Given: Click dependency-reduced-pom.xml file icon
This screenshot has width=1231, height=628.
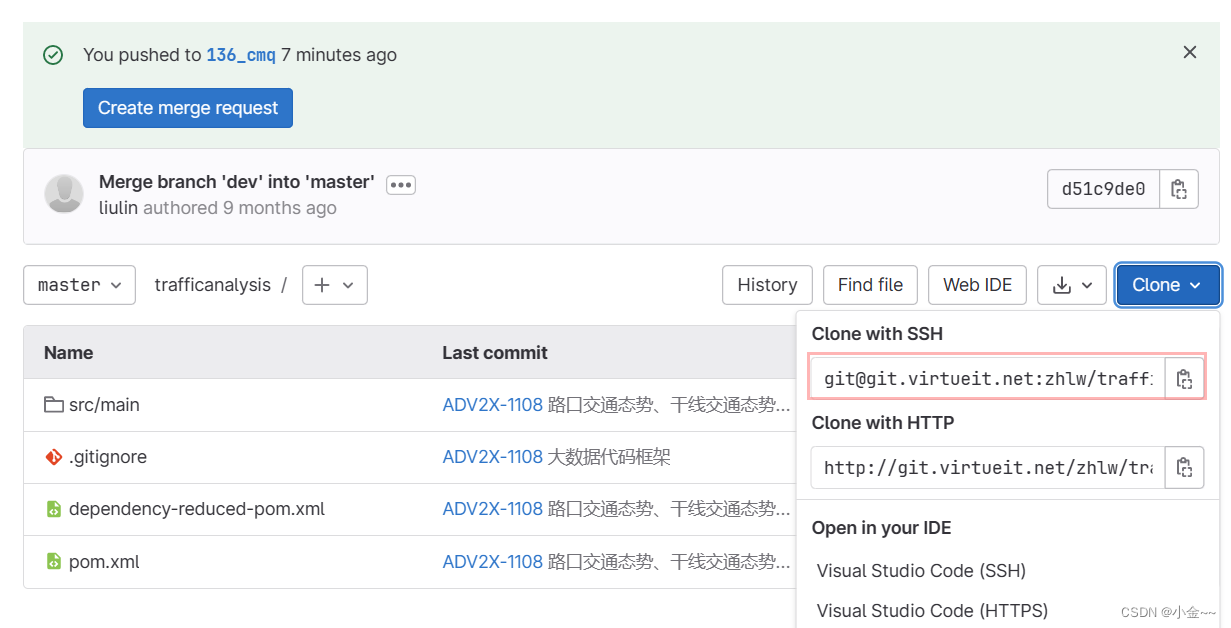Looking at the screenshot, I should click(54, 509).
